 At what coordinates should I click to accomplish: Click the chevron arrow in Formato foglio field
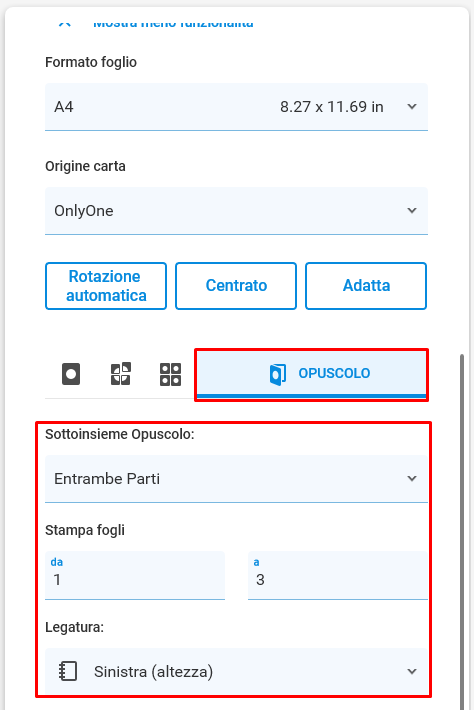412,107
